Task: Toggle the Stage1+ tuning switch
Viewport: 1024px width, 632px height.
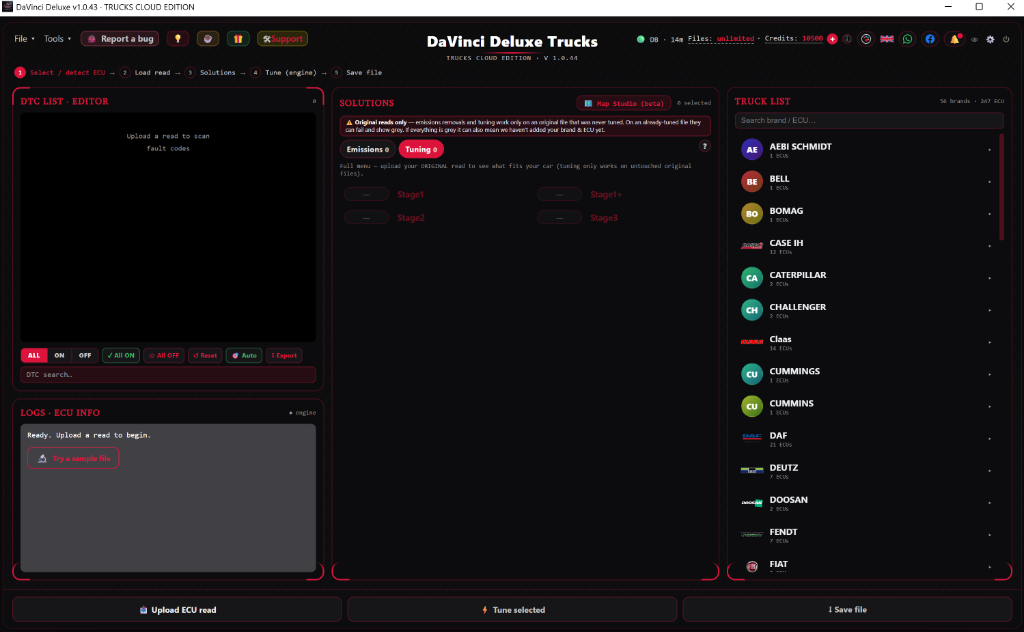Action: (x=559, y=195)
